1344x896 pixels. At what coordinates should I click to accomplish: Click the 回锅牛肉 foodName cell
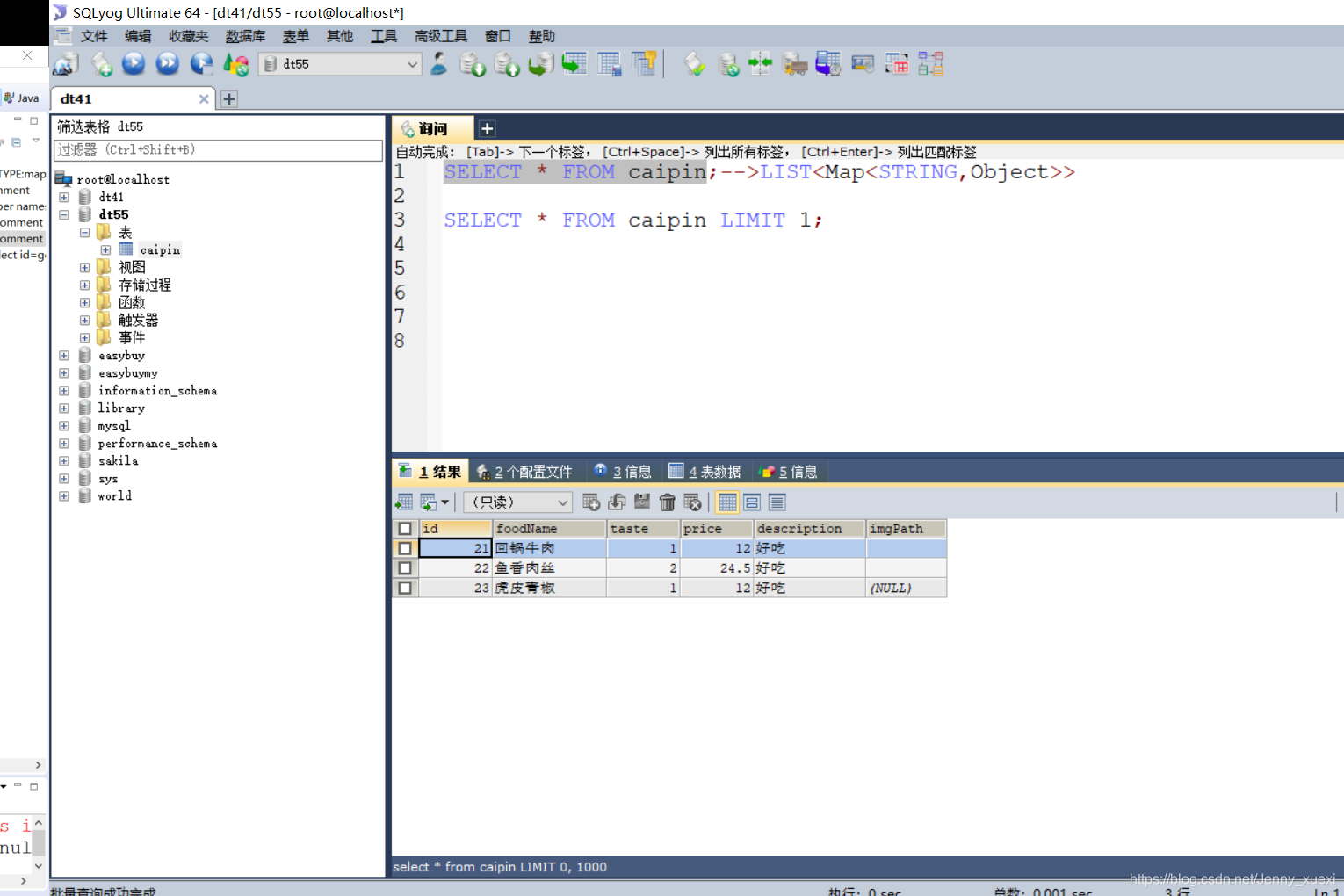pyautogui.click(x=550, y=548)
